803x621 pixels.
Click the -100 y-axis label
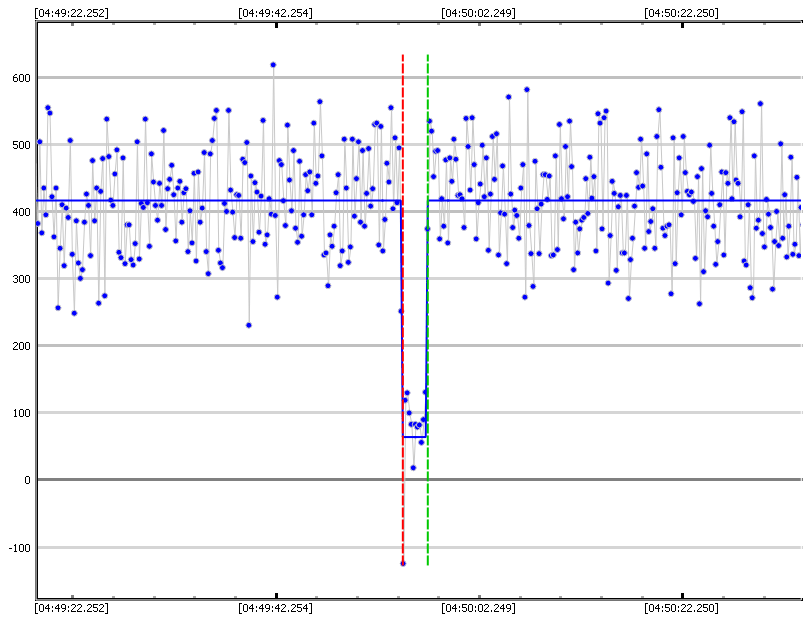(20, 548)
